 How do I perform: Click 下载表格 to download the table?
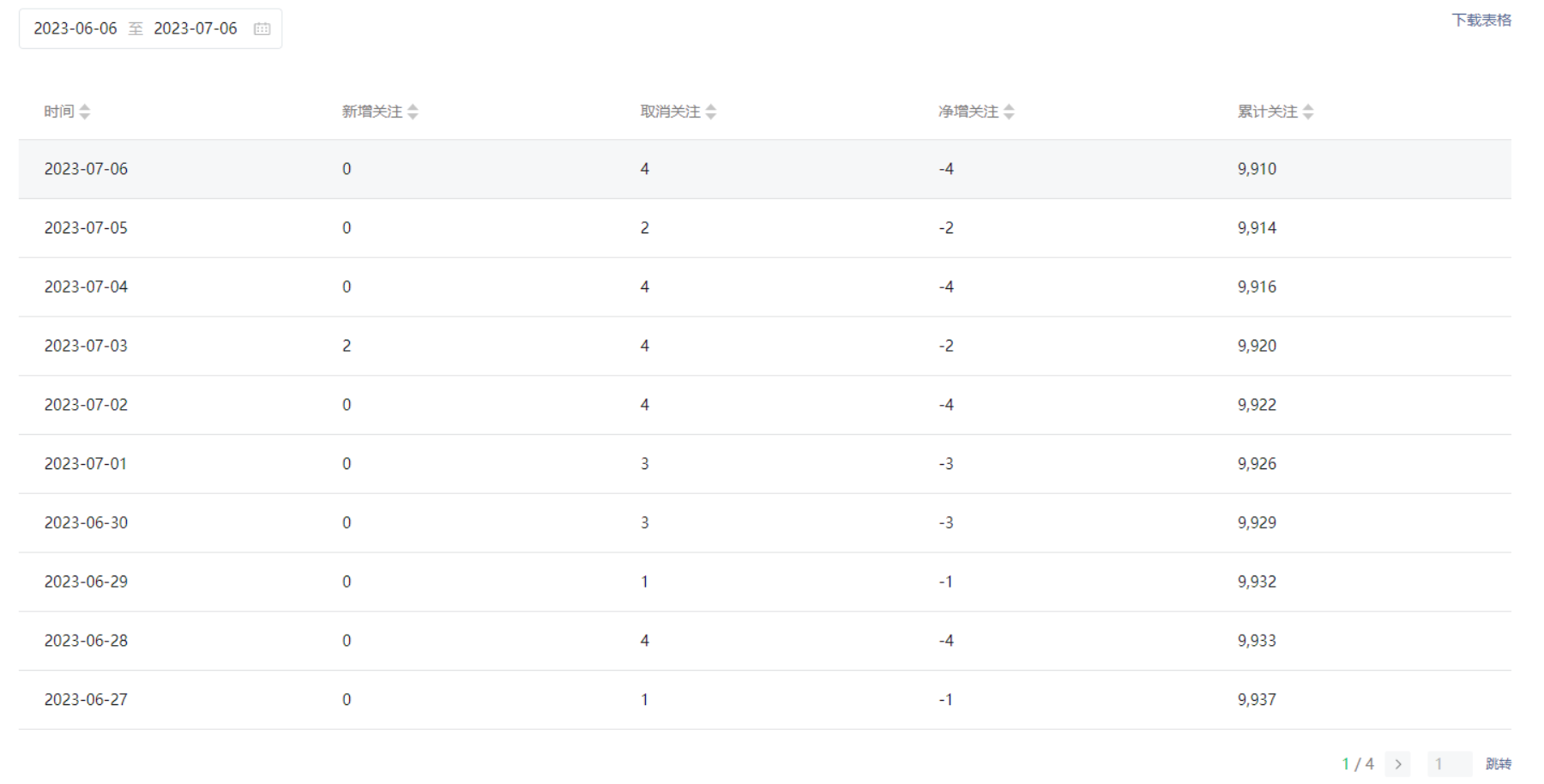click(1481, 20)
